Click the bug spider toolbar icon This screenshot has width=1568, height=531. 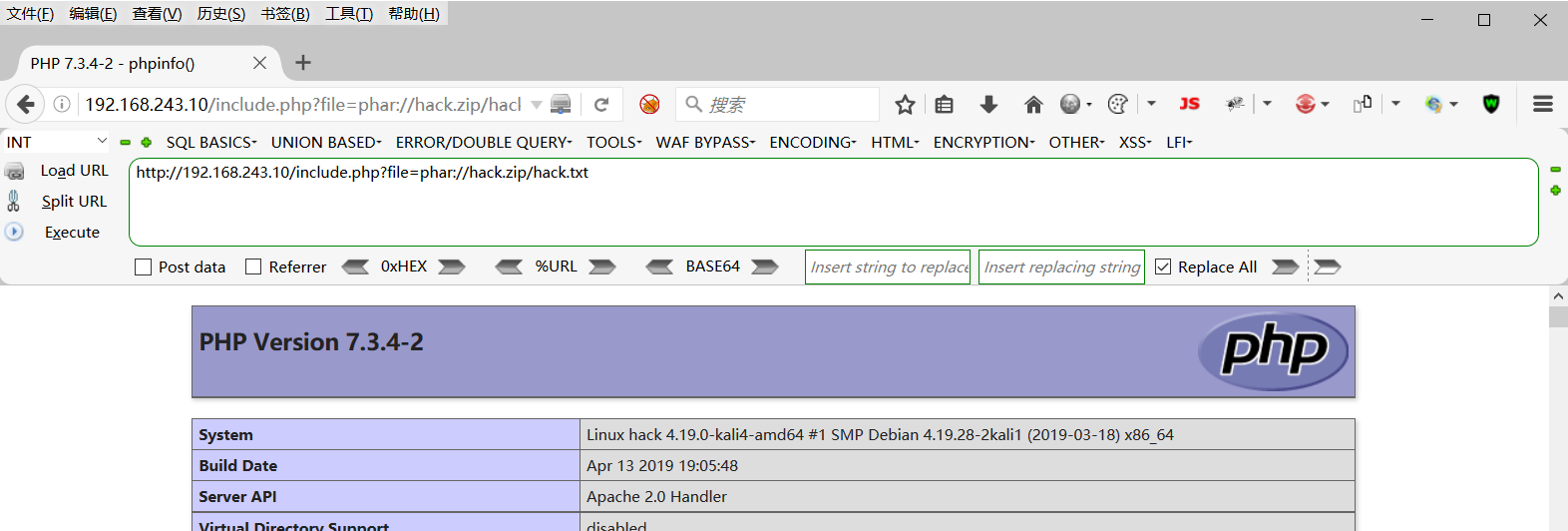click(x=1235, y=104)
